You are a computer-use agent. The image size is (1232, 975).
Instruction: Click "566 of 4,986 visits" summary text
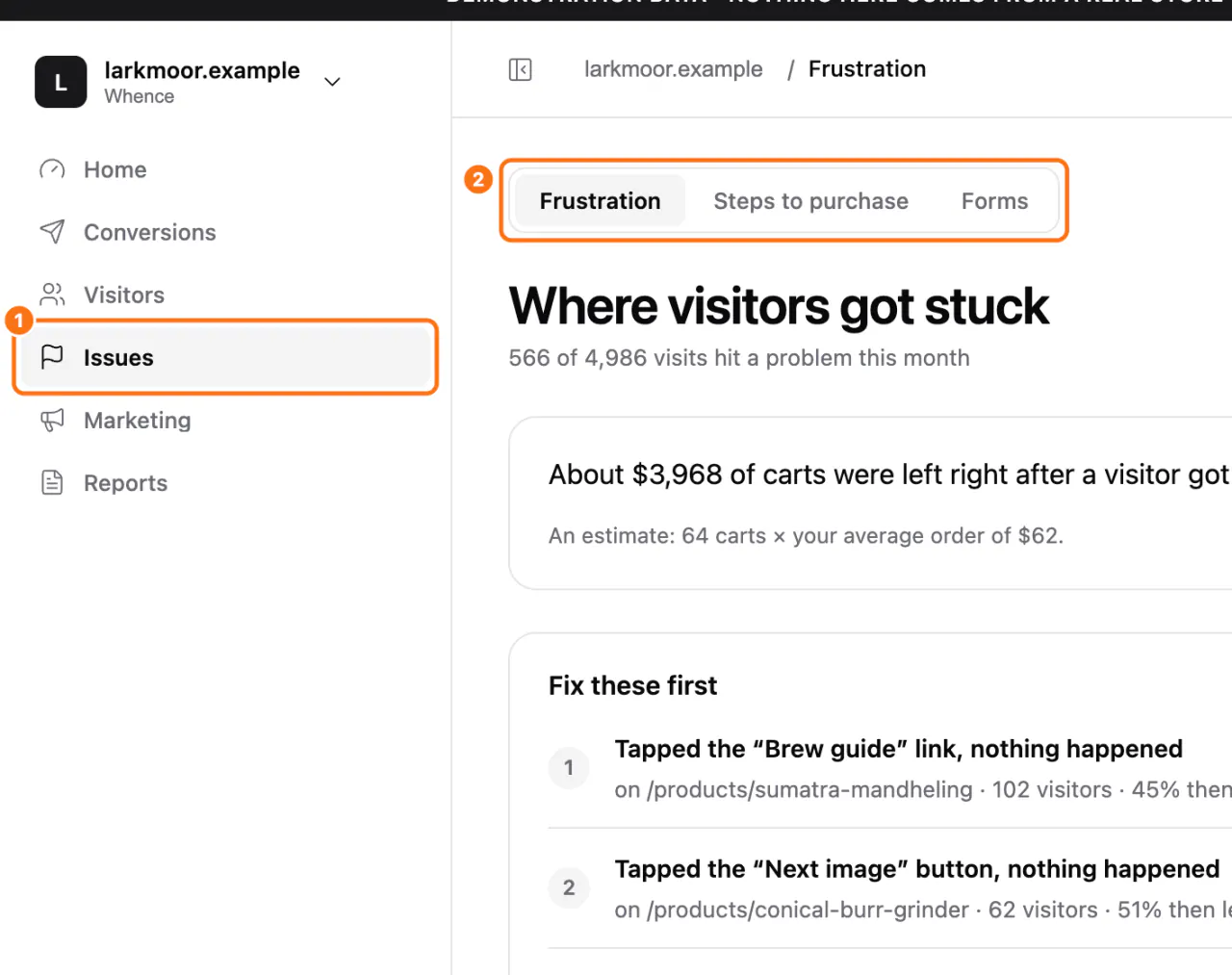coord(739,358)
